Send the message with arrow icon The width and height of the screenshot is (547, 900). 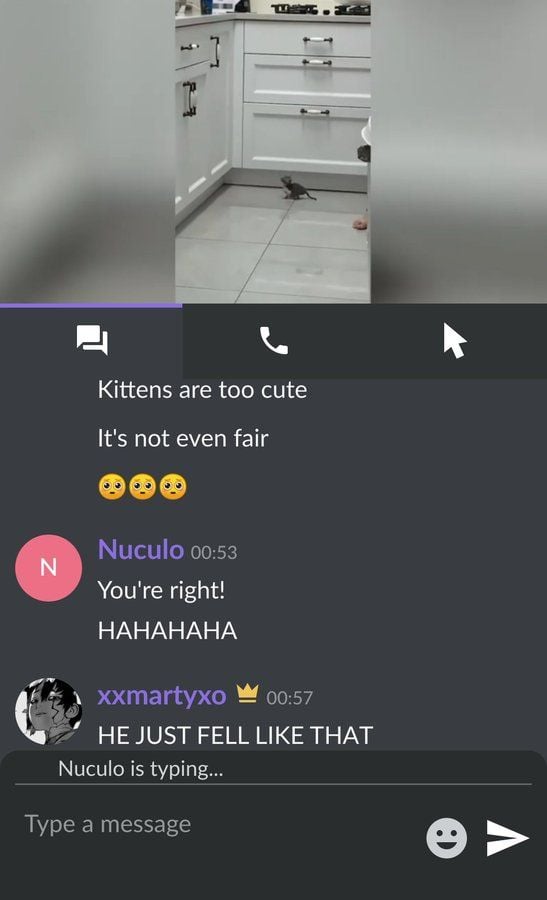pyautogui.click(x=507, y=838)
